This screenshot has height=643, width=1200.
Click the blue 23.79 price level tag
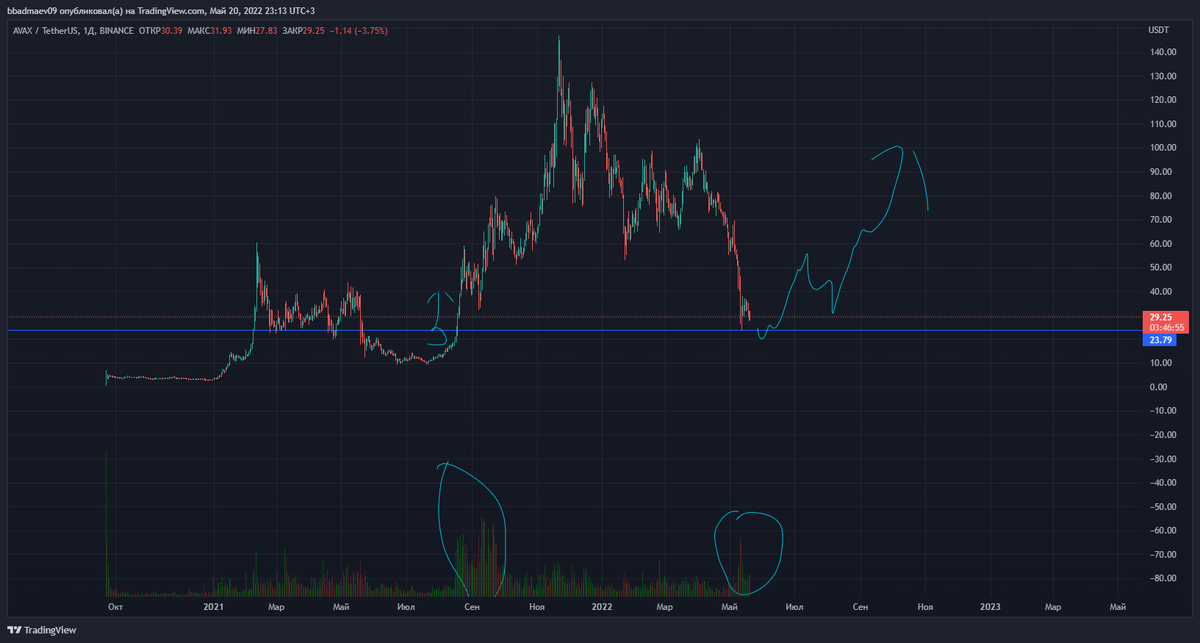(x=1161, y=340)
